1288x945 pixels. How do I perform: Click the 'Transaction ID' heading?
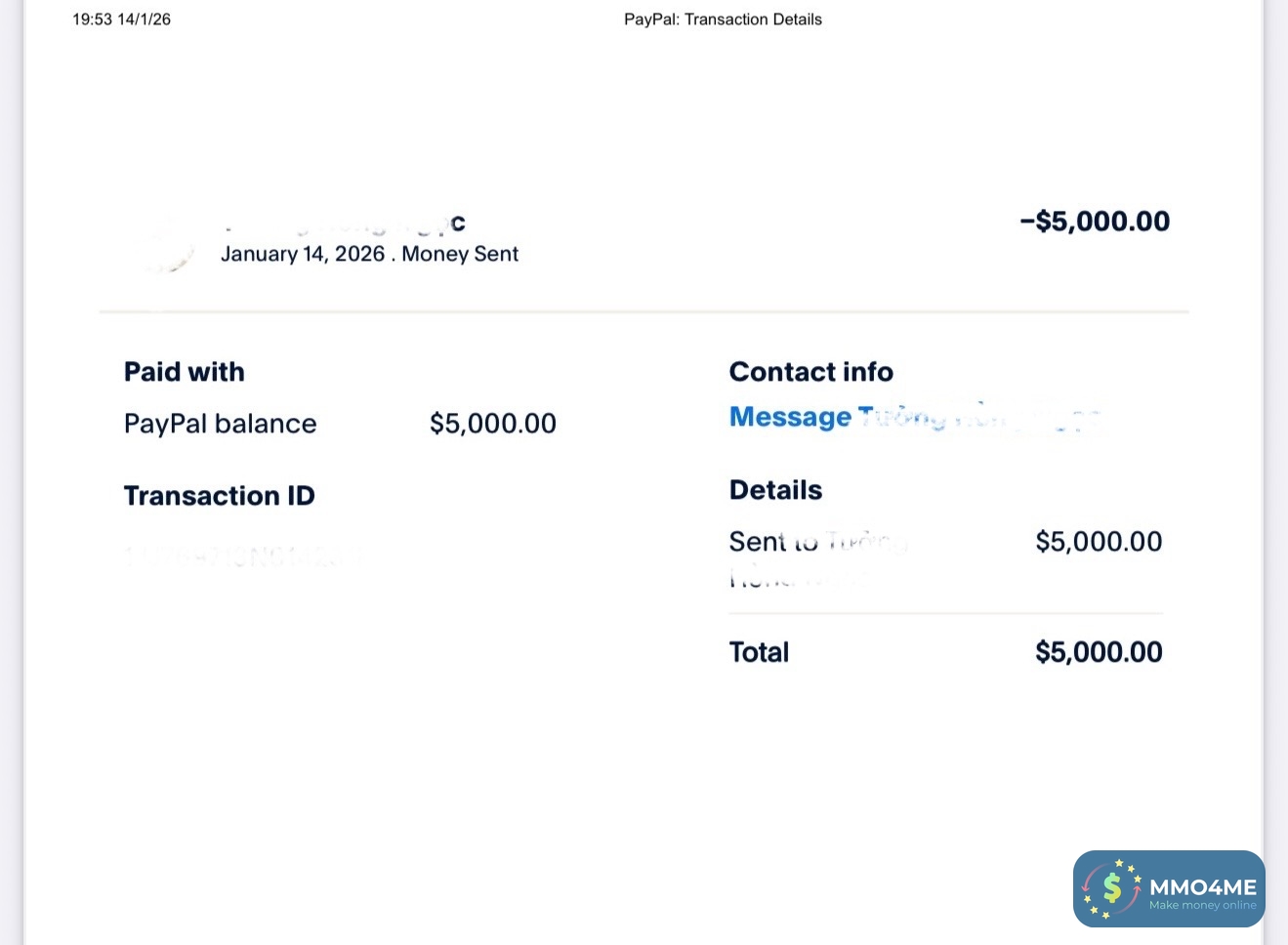[x=219, y=496]
